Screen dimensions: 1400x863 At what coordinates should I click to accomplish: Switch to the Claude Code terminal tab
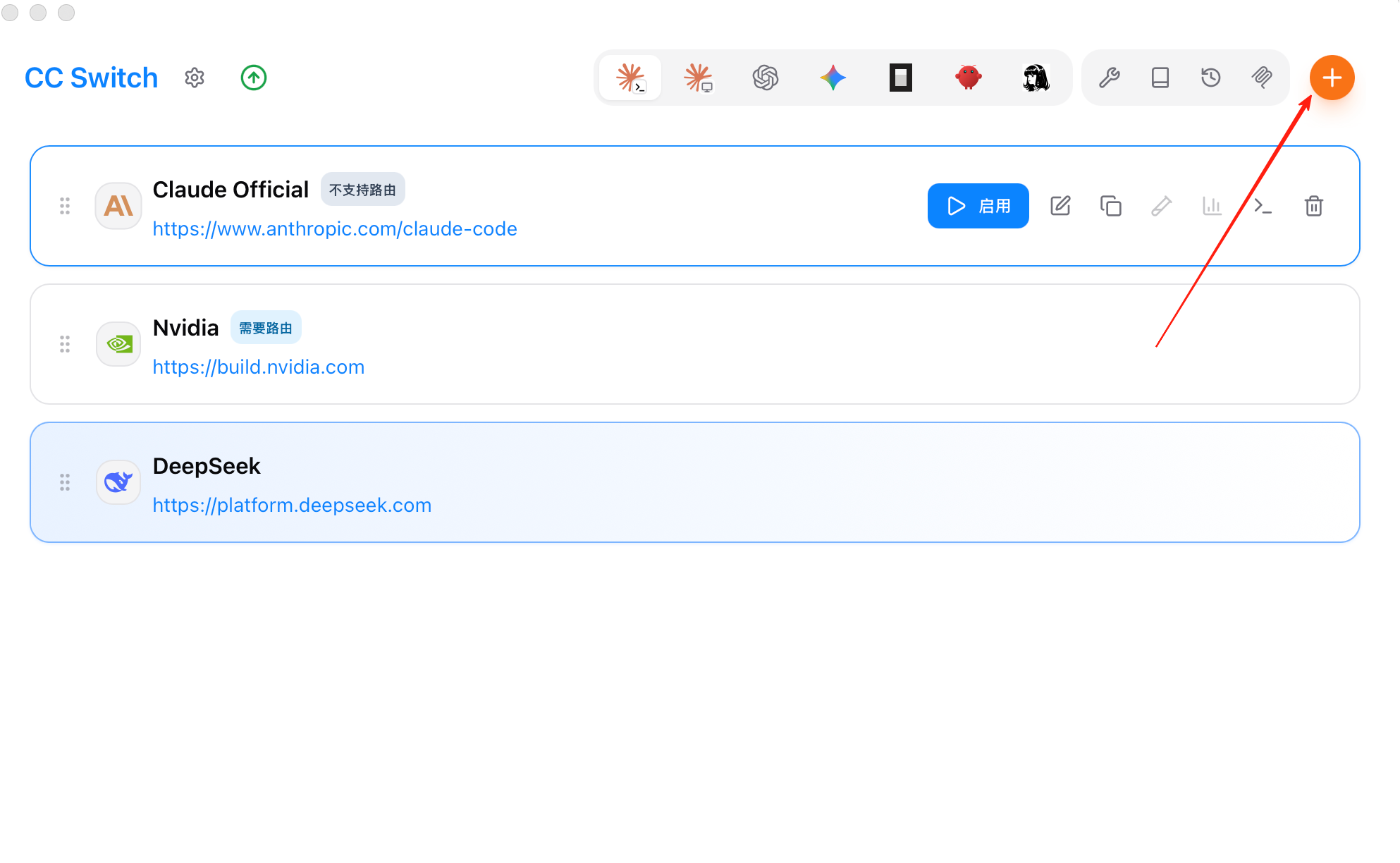(x=630, y=78)
